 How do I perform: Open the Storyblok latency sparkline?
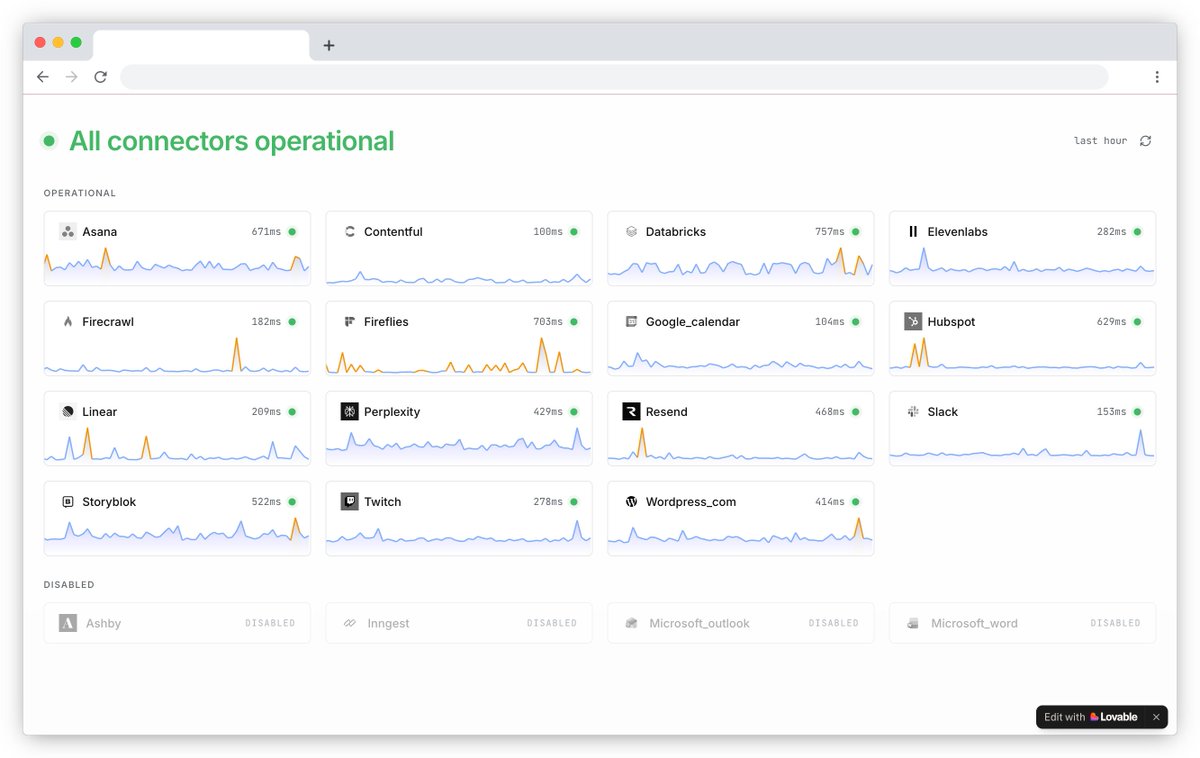pos(177,534)
